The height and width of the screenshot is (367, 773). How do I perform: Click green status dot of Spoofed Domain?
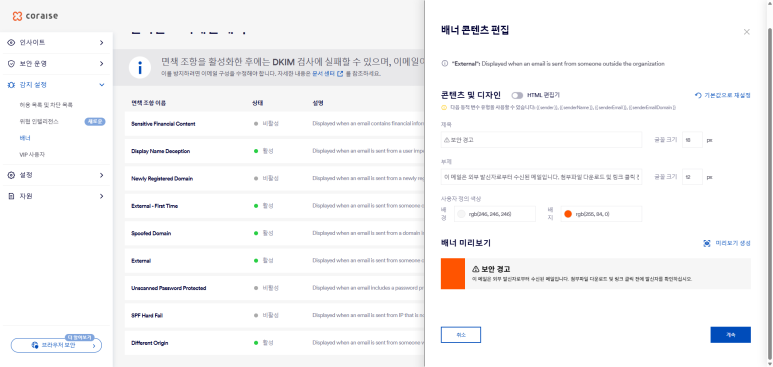pyautogui.click(x=256, y=233)
